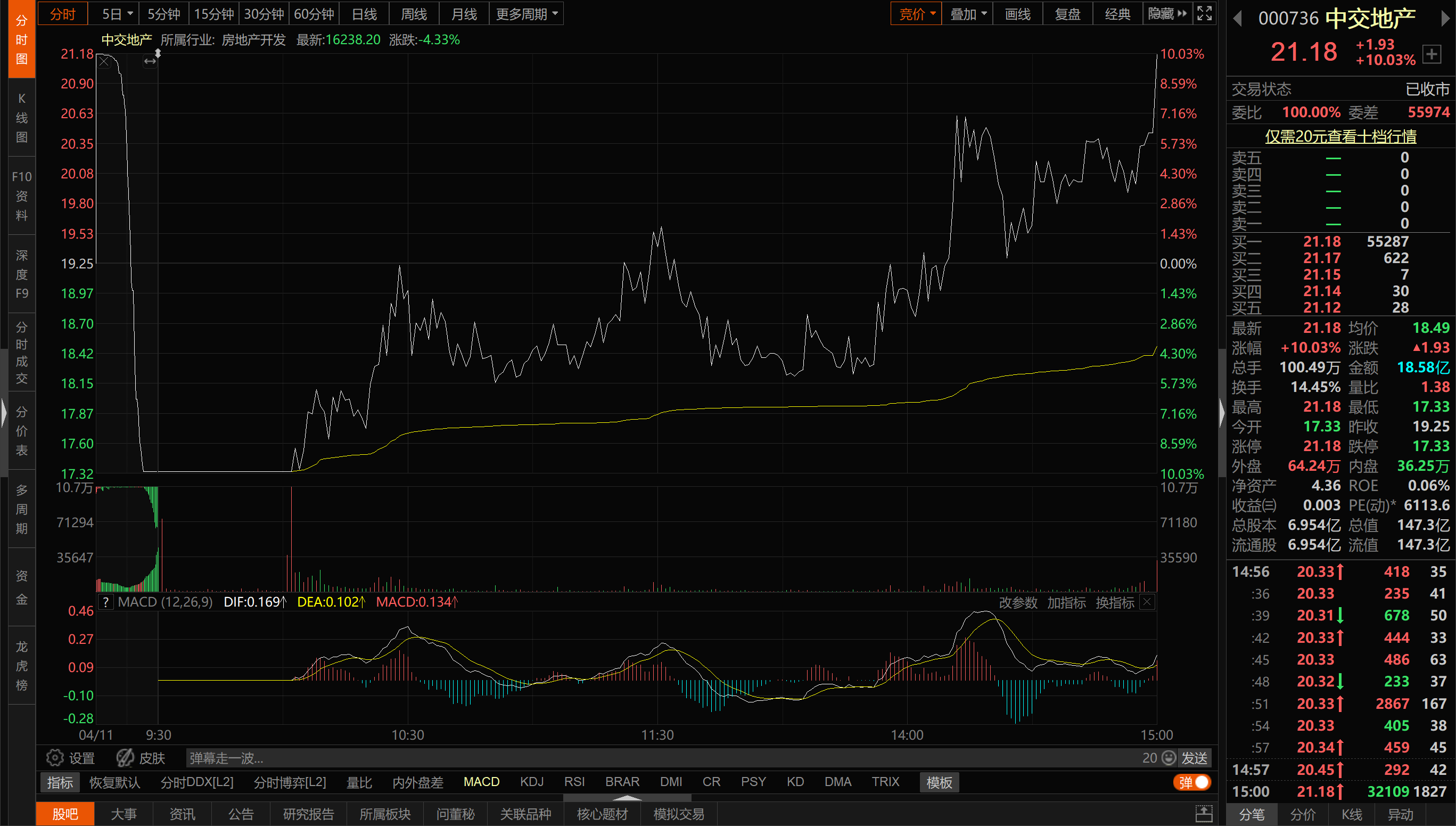Click 经典 layout button

click(x=1118, y=14)
